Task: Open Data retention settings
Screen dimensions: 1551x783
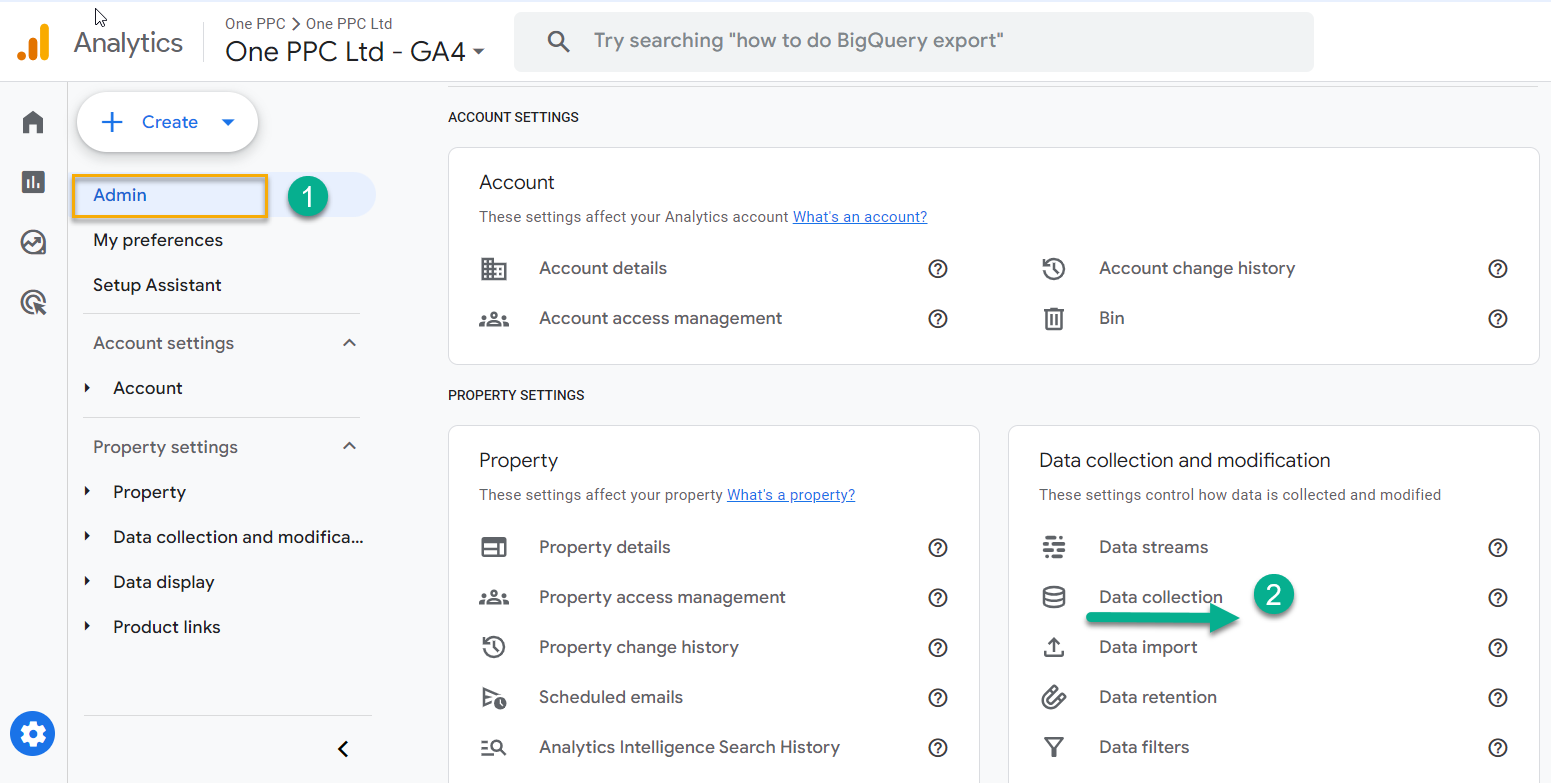Action: click(1158, 697)
